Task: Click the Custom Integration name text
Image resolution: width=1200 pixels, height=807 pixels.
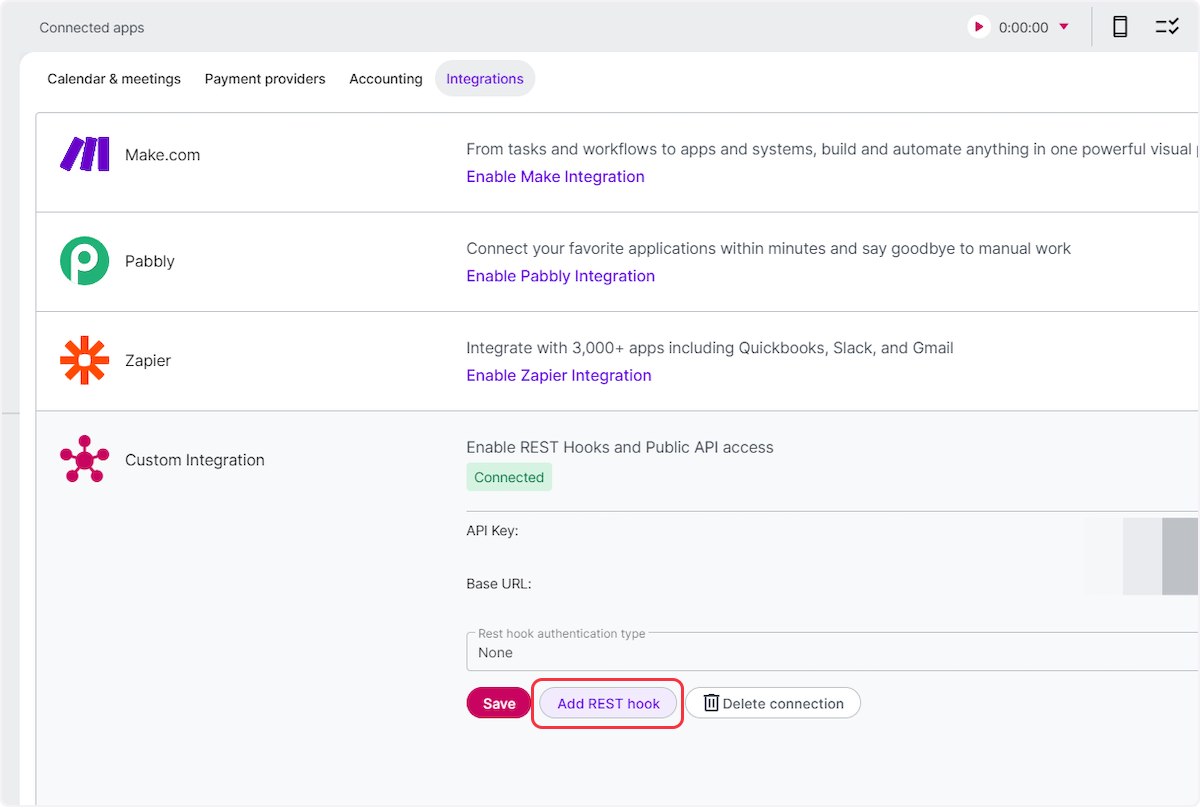Action: pyautogui.click(x=195, y=460)
